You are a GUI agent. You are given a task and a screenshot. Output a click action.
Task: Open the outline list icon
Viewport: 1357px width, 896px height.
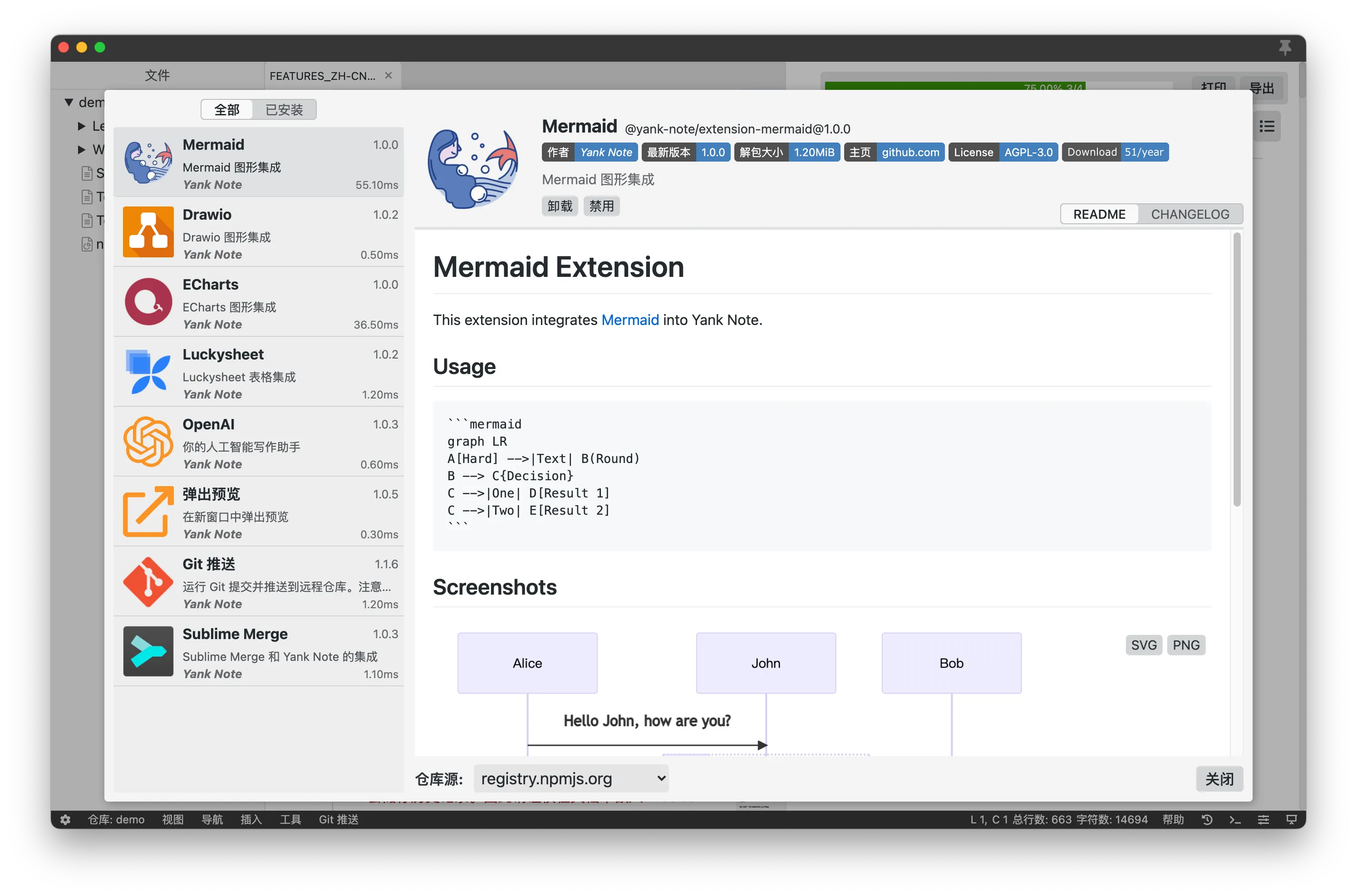tap(1267, 126)
